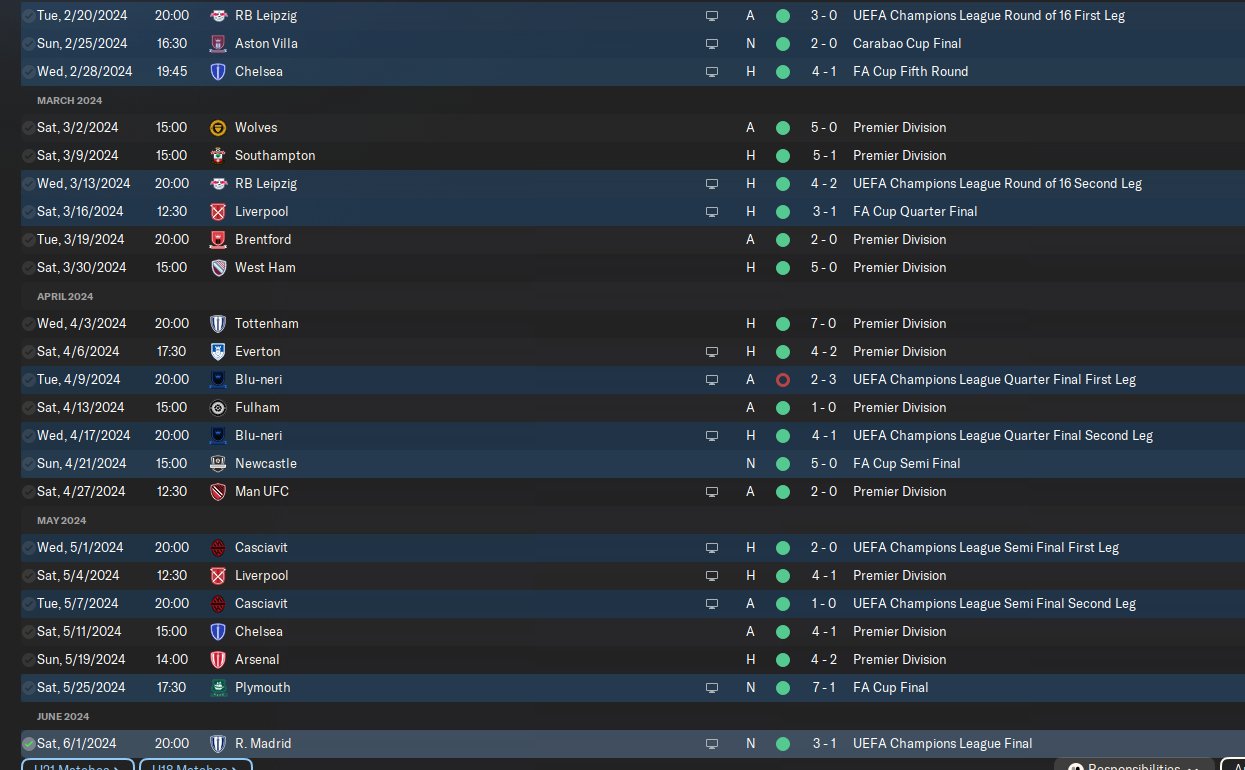Click the red loss indicator for Blu-neri away

782,380
